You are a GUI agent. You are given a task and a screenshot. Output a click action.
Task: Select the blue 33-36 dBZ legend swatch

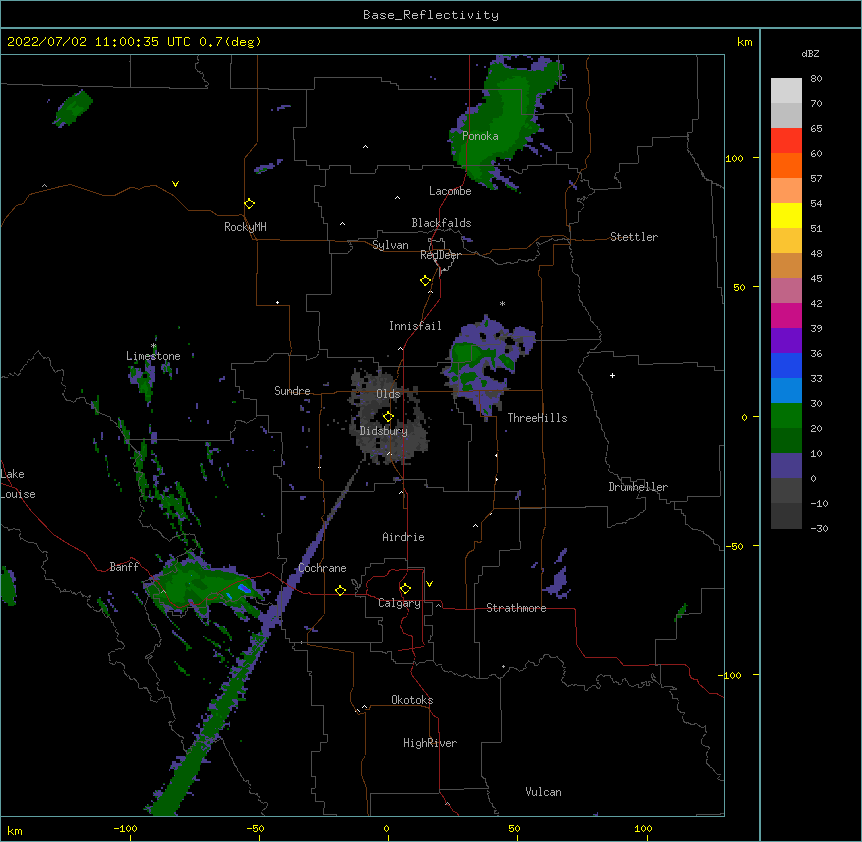pyautogui.click(x=786, y=365)
